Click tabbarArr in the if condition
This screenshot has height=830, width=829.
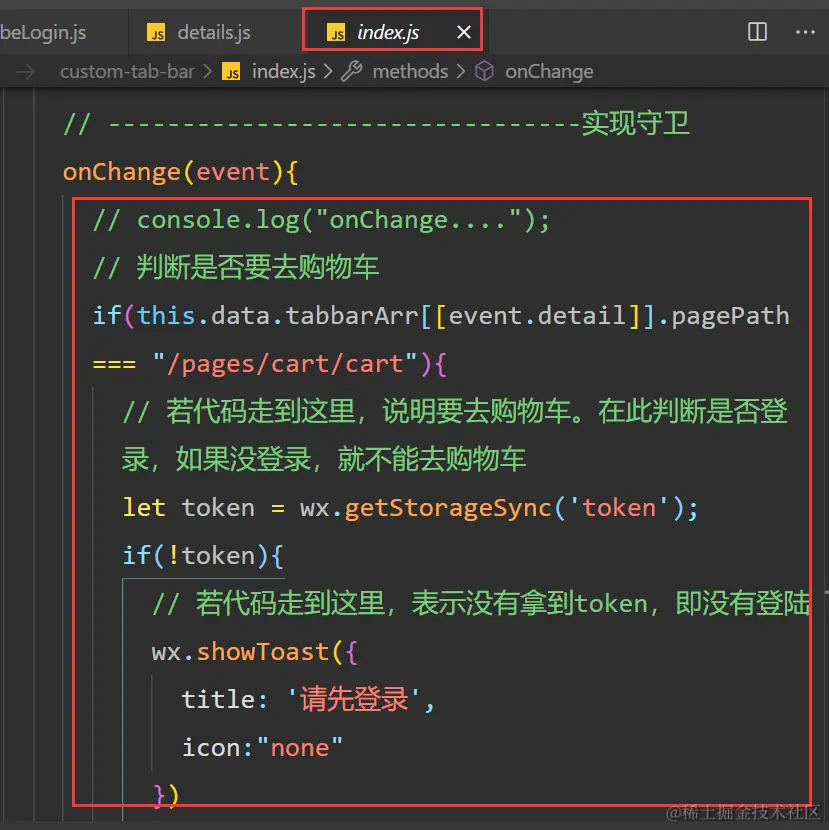(x=352, y=316)
